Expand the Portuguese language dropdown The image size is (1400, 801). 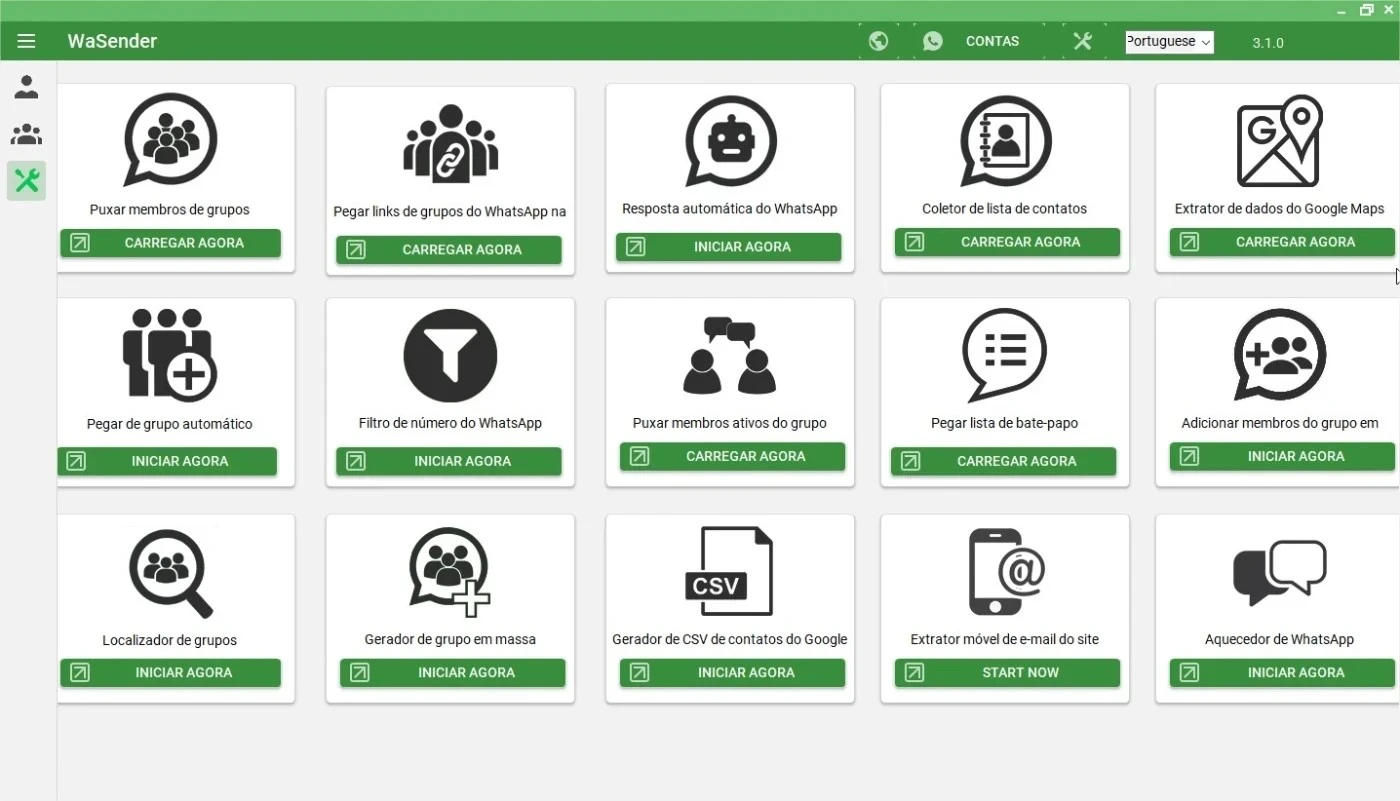click(x=1169, y=42)
